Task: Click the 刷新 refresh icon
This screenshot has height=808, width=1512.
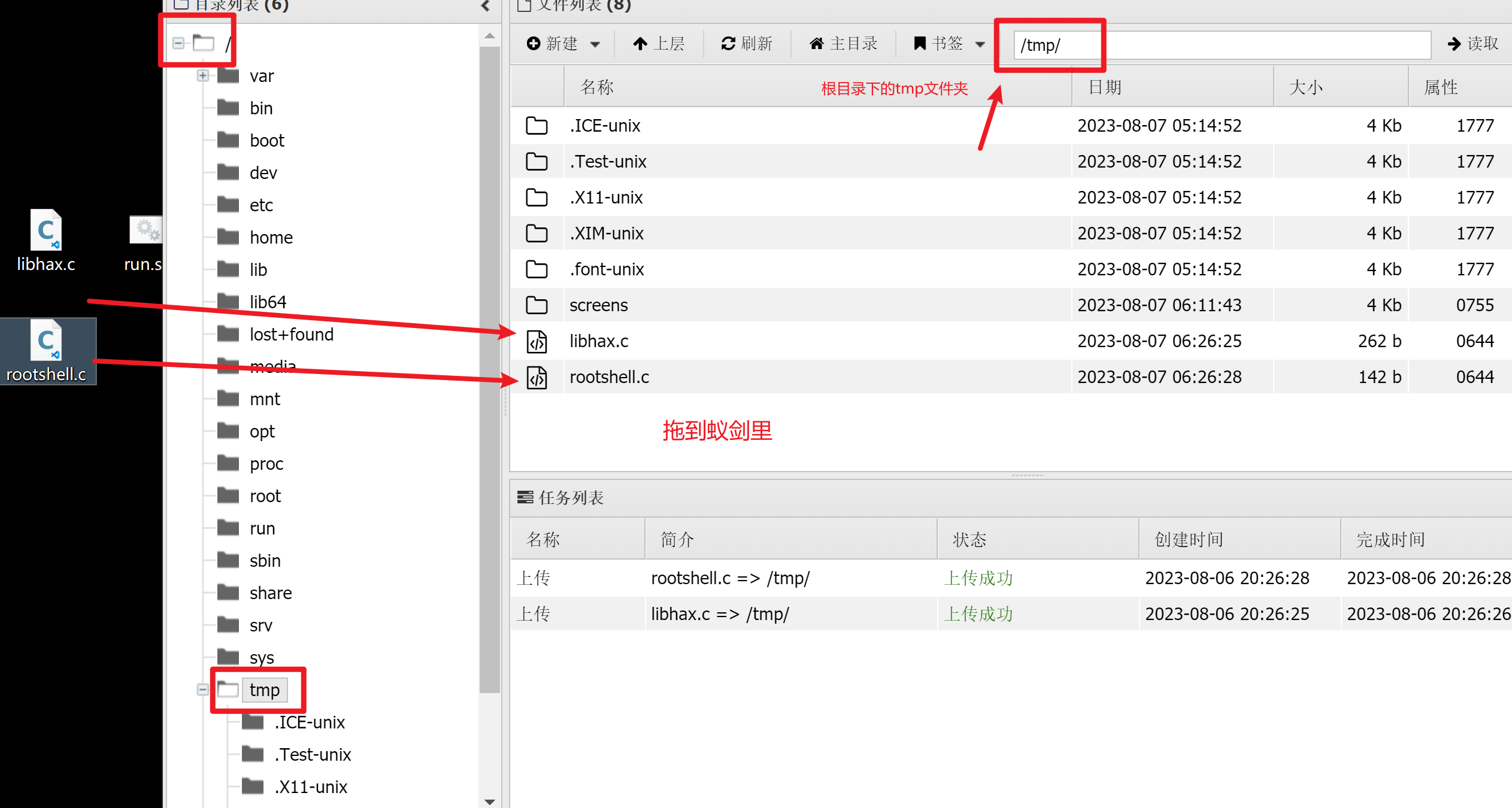Action: coord(728,44)
